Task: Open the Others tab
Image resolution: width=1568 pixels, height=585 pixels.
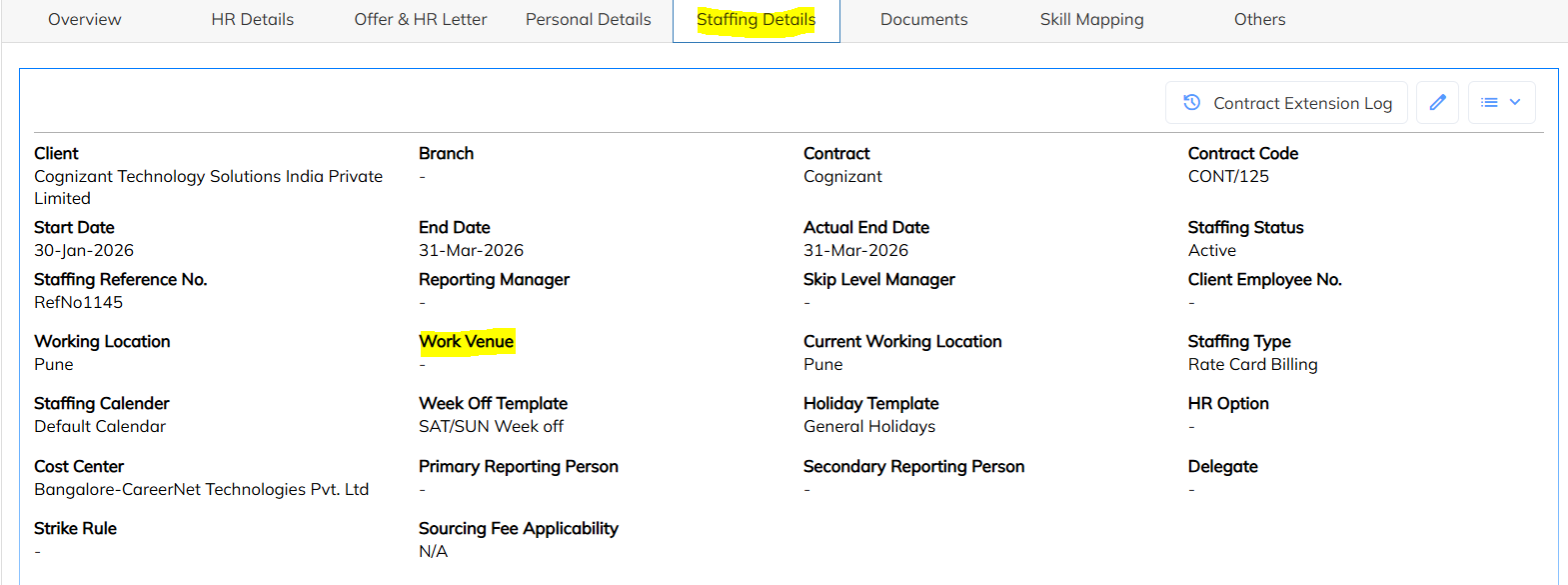Action: pyautogui.click(x=1259, y=20)
